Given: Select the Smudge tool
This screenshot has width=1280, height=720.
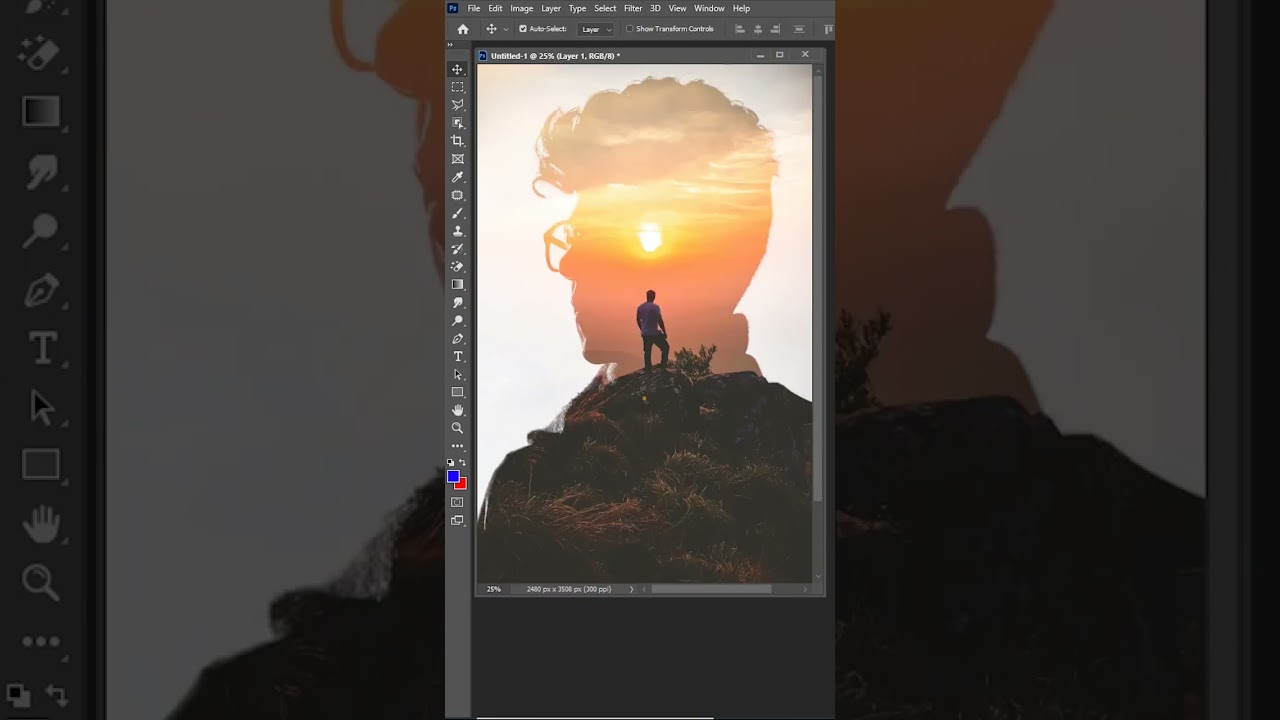Looking at the screenshot, I should point(458,303).
